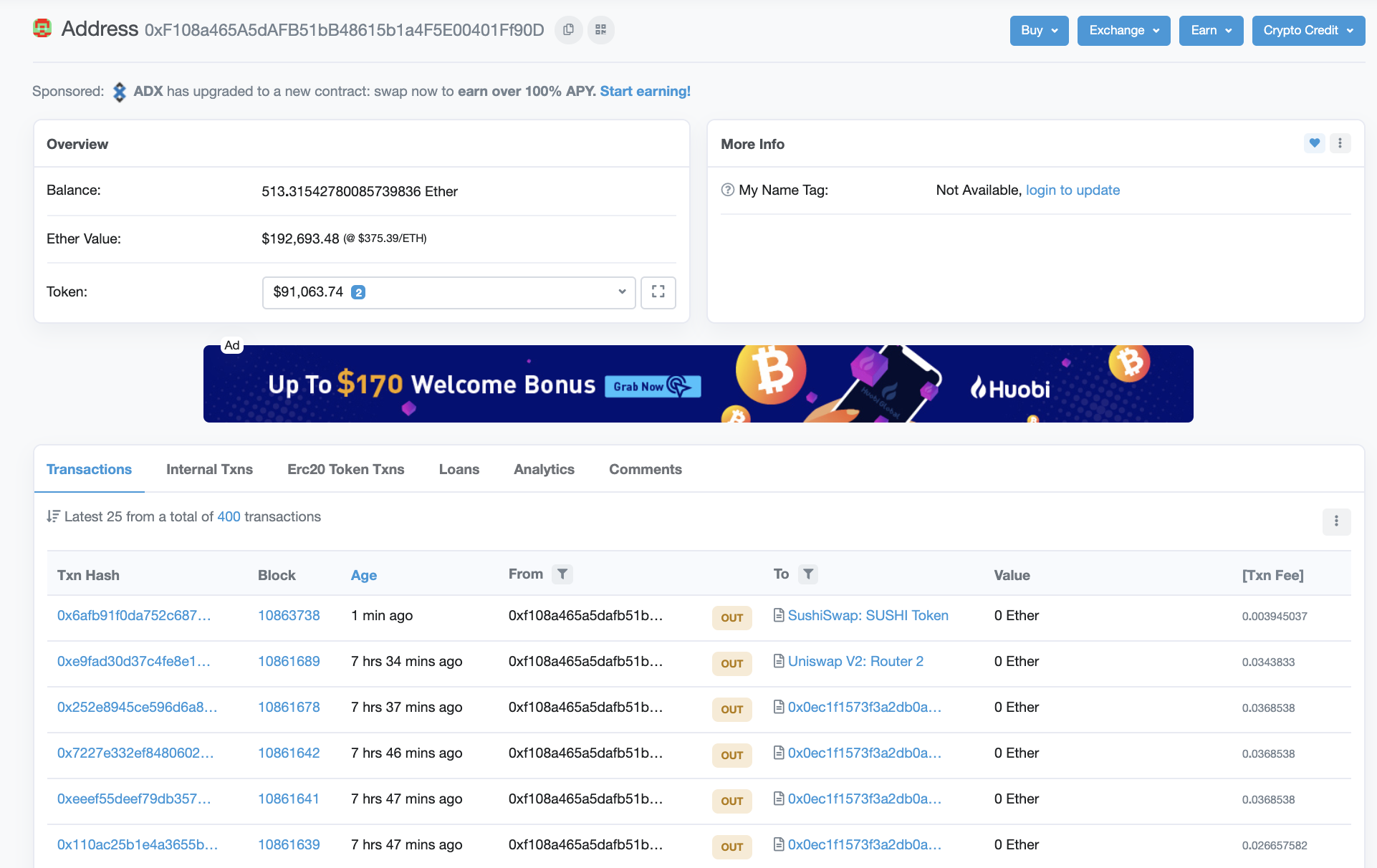
Task: Open 0x0ec1f1573f3a2db0a in block 10861678 row
Action: coord(865,707)
